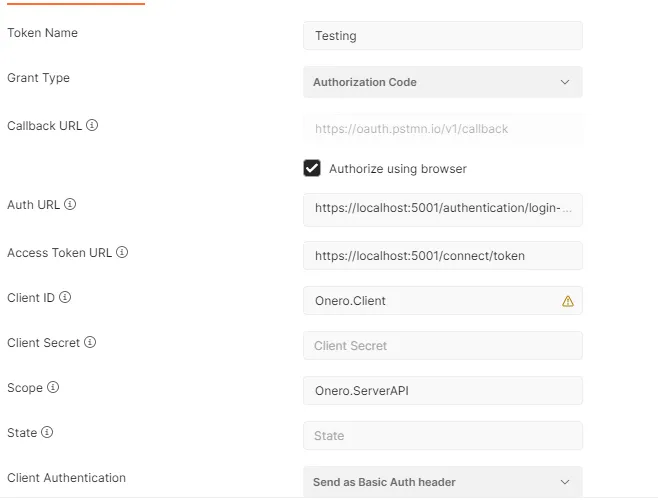Open the Grant Type dropdown

[x=442, y=82]
